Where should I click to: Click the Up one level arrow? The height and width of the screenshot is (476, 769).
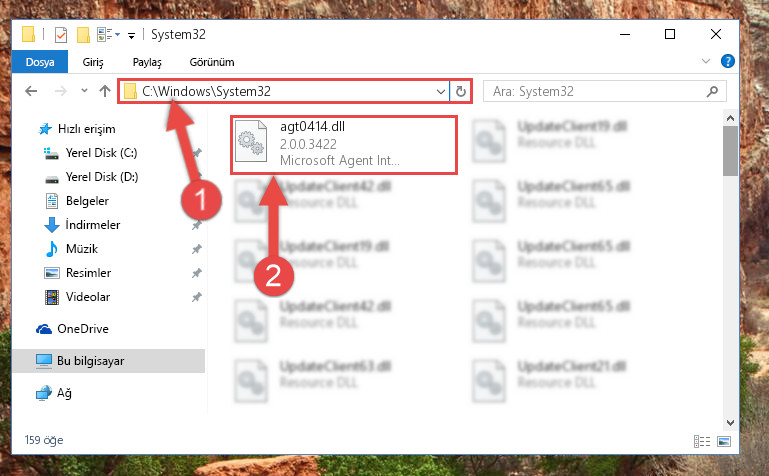(104, 91)
